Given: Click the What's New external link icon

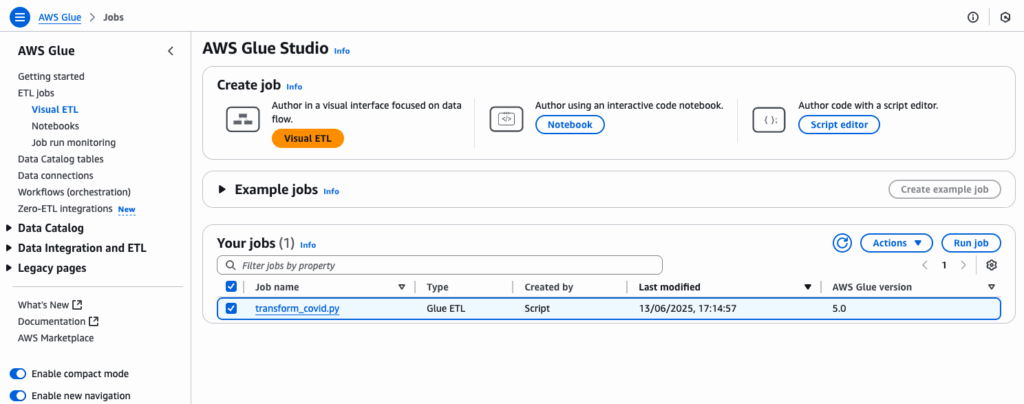Looking at the screenshot, I should [78, 305].
